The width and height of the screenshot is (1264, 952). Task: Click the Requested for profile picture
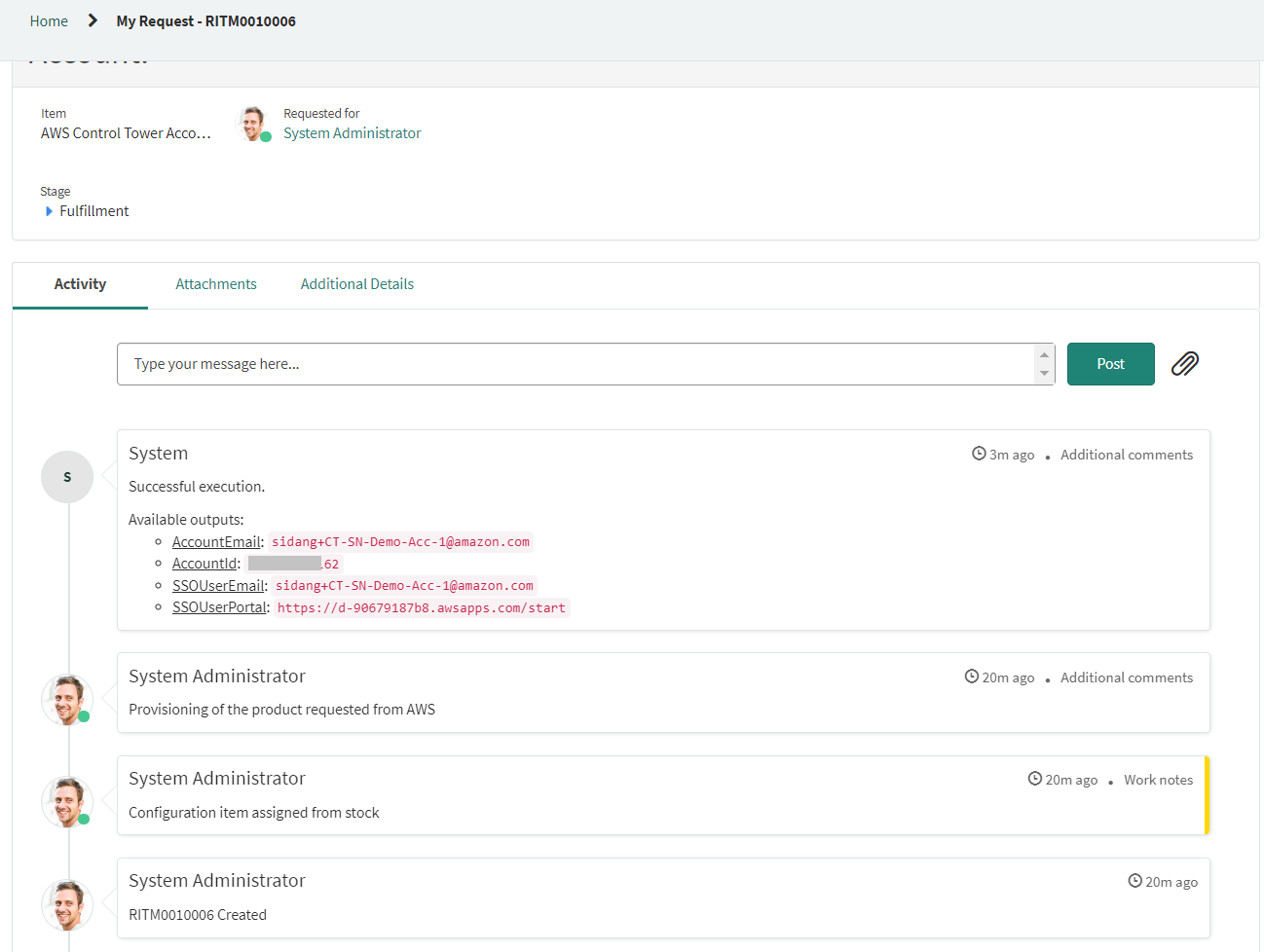253,123
